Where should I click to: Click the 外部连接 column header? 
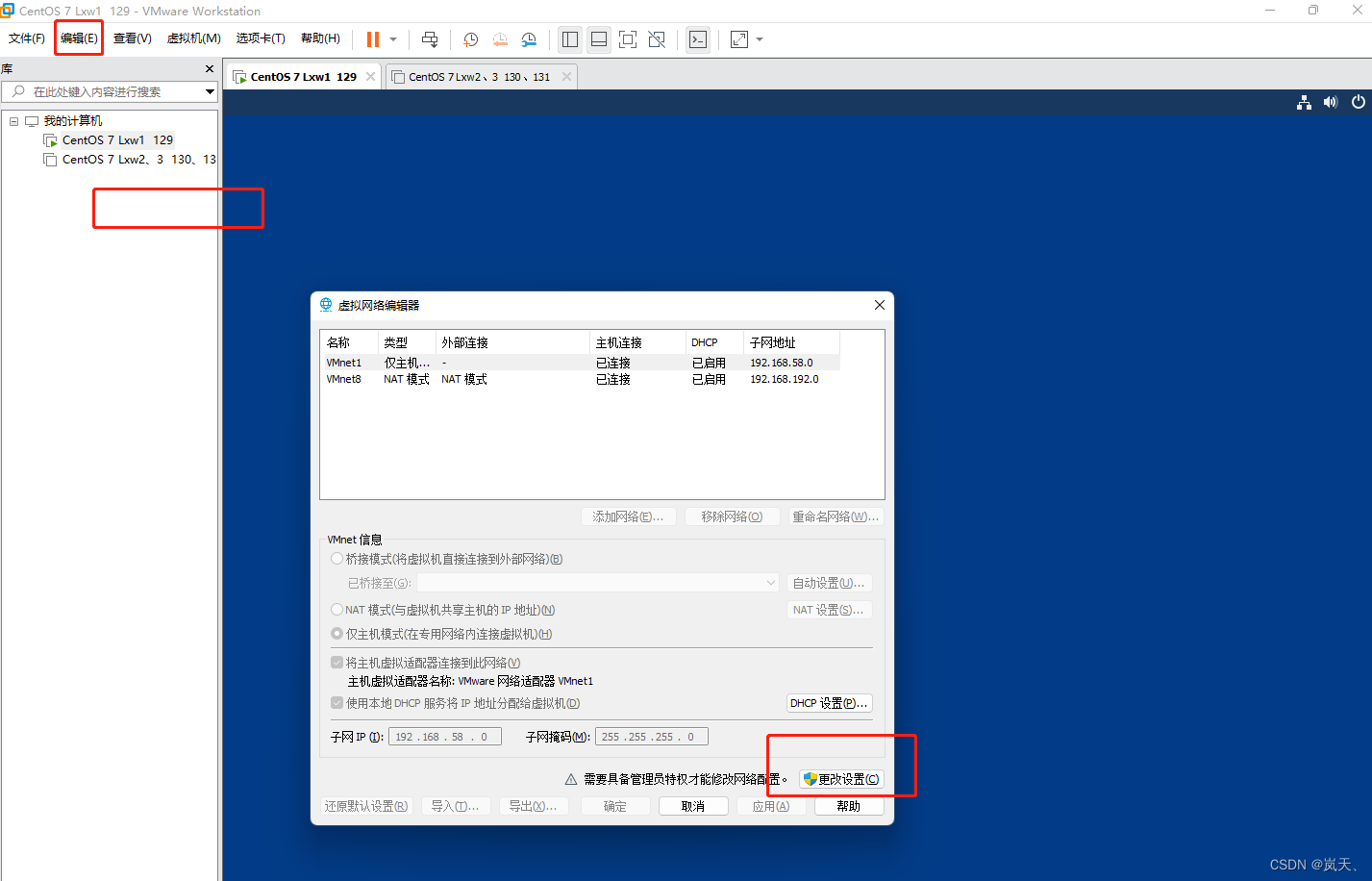(512, 342)
